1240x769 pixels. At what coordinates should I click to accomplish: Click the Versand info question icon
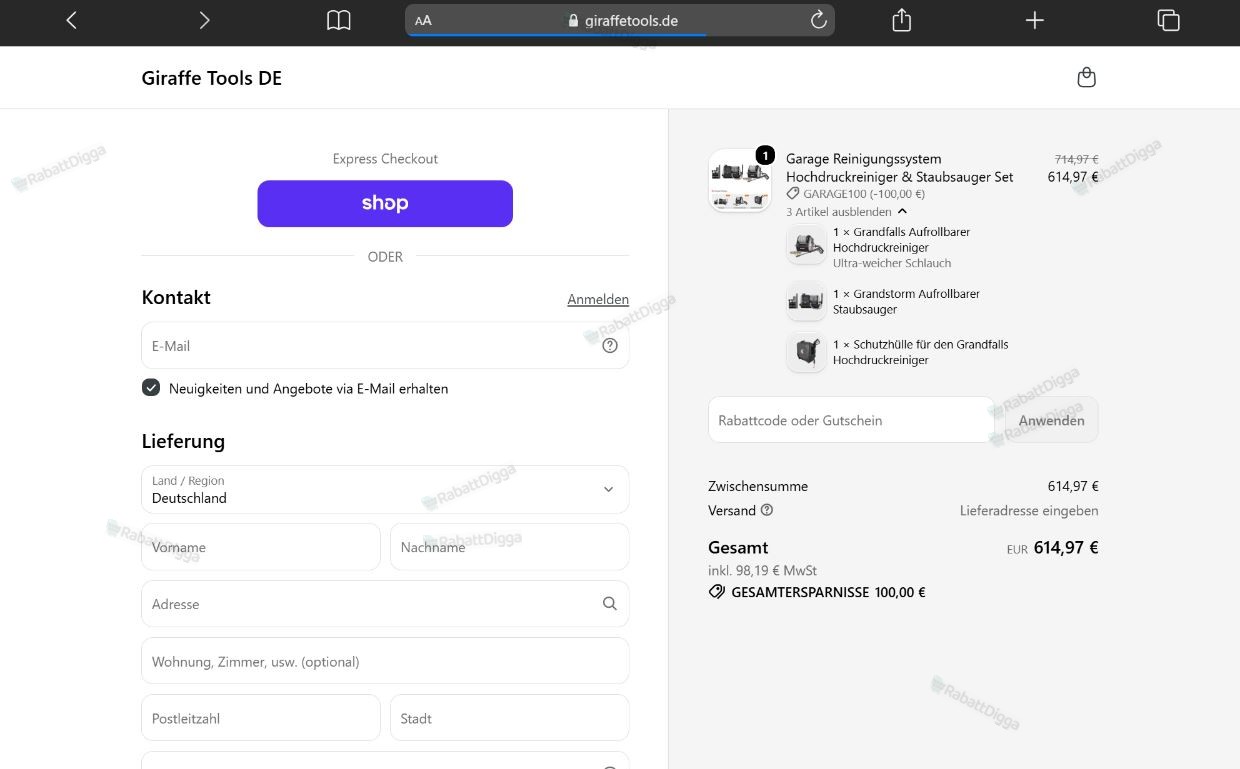pos(767,510)
